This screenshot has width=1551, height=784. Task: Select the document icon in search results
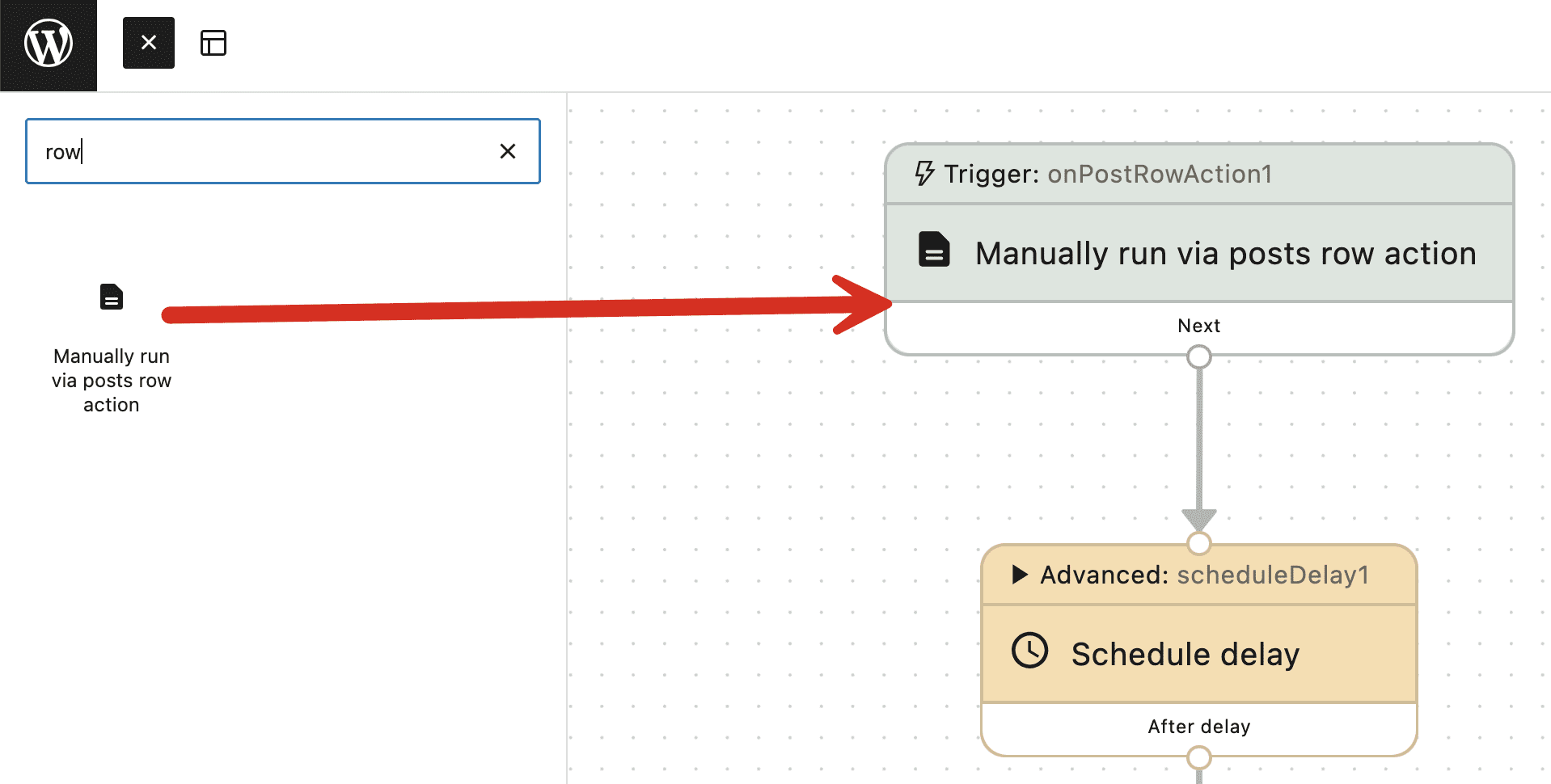click(112, 297)
